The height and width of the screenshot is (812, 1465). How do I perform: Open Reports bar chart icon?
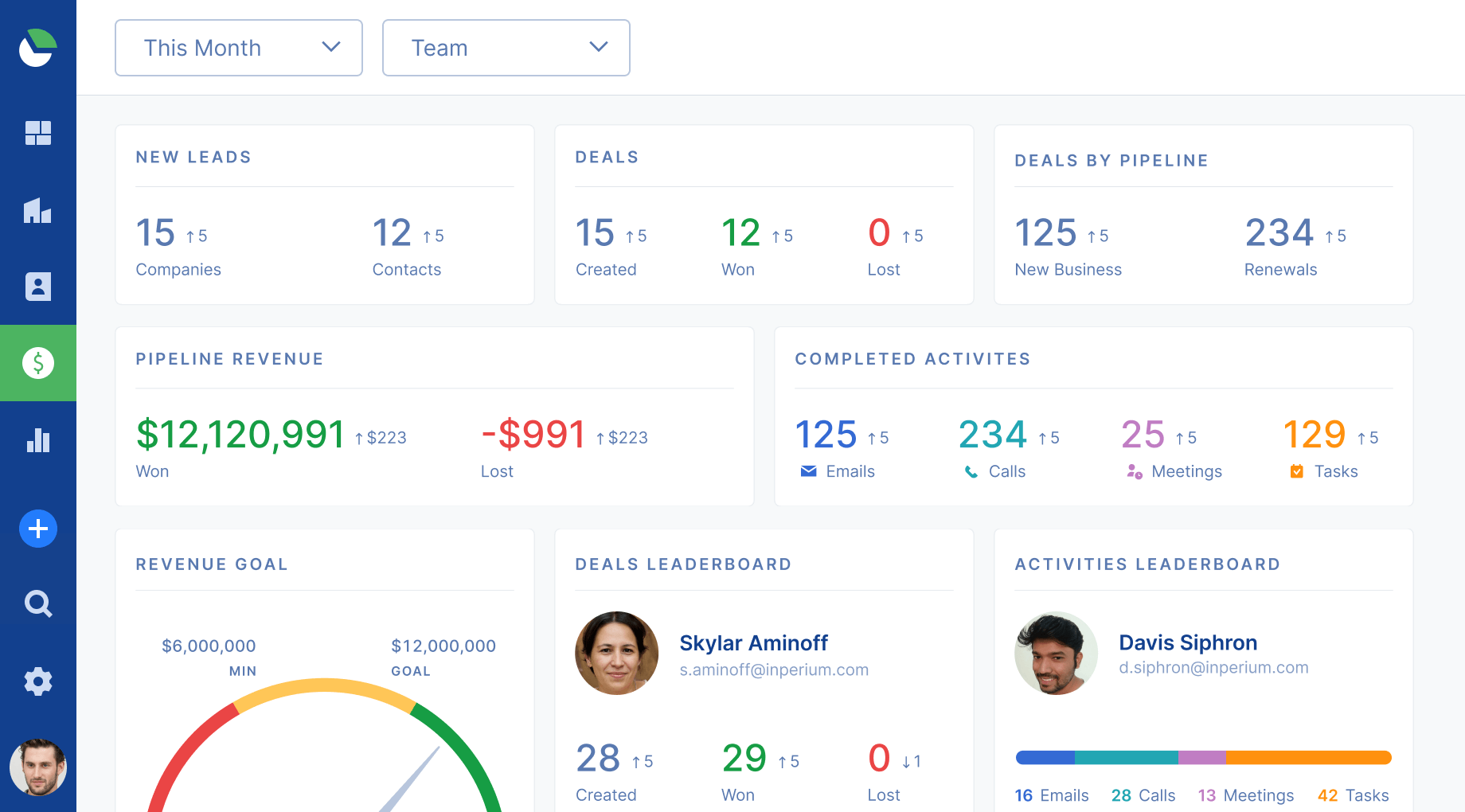(x=37, y=440)
